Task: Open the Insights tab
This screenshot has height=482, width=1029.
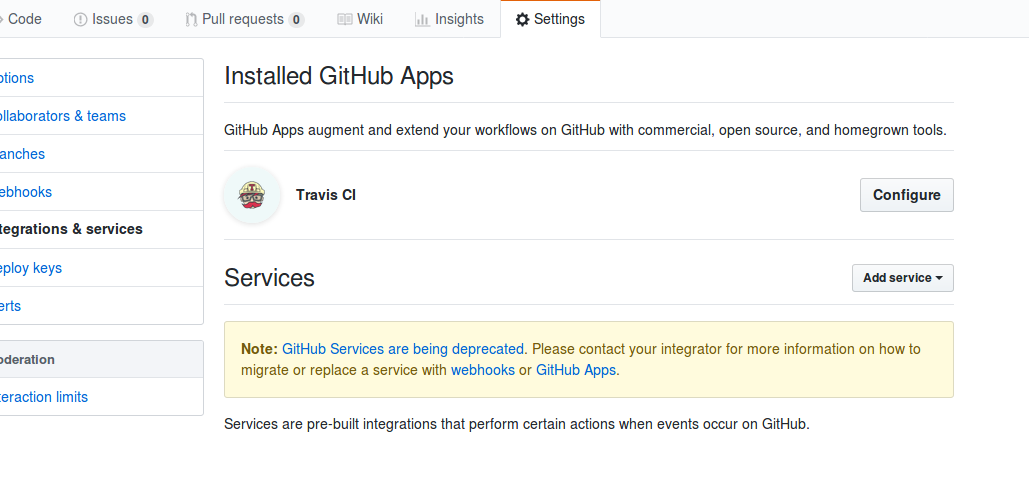Action: click(450, 19)
